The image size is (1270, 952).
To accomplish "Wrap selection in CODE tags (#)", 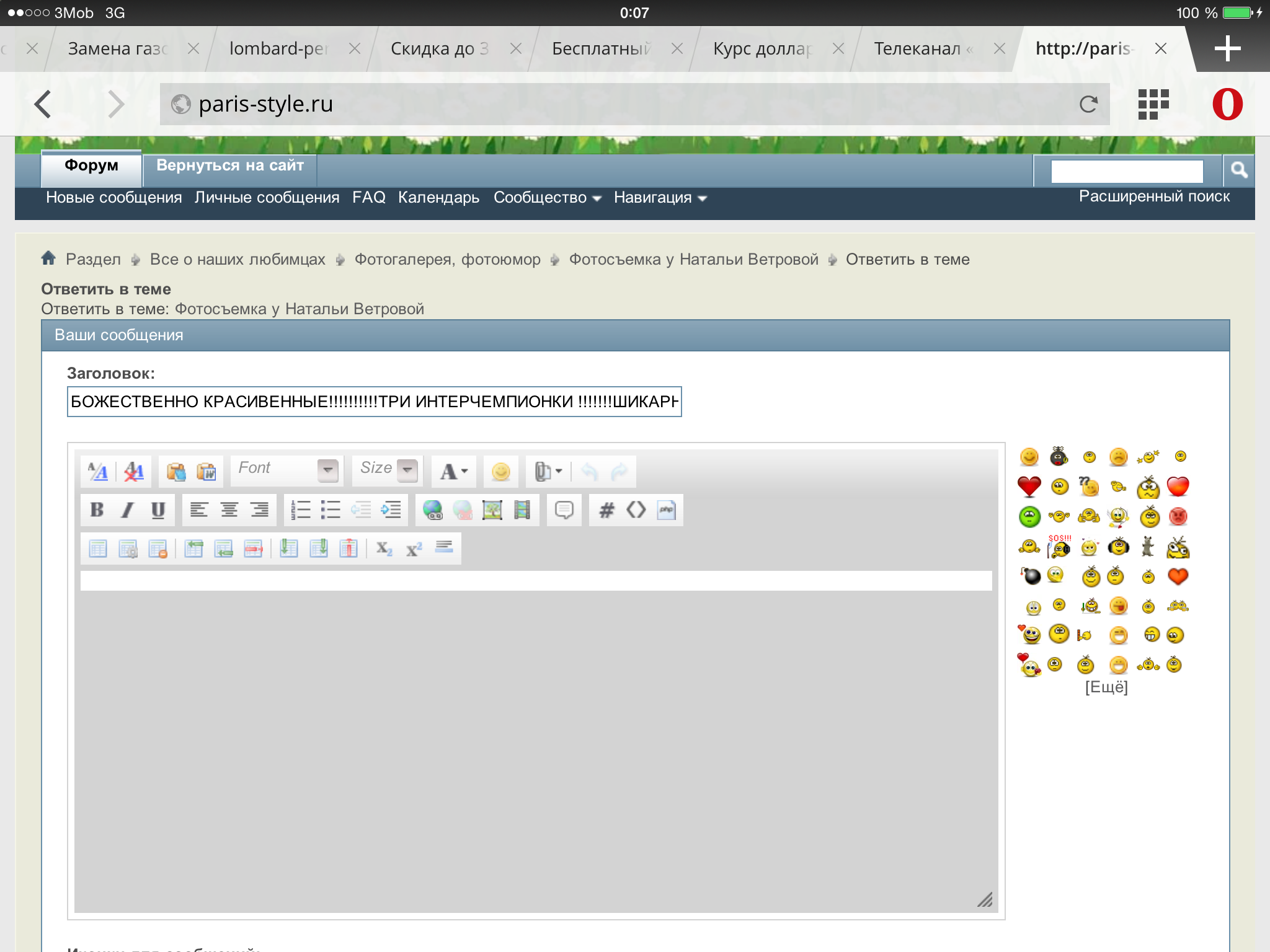I will pyautogui.click(x=606, y=510).
